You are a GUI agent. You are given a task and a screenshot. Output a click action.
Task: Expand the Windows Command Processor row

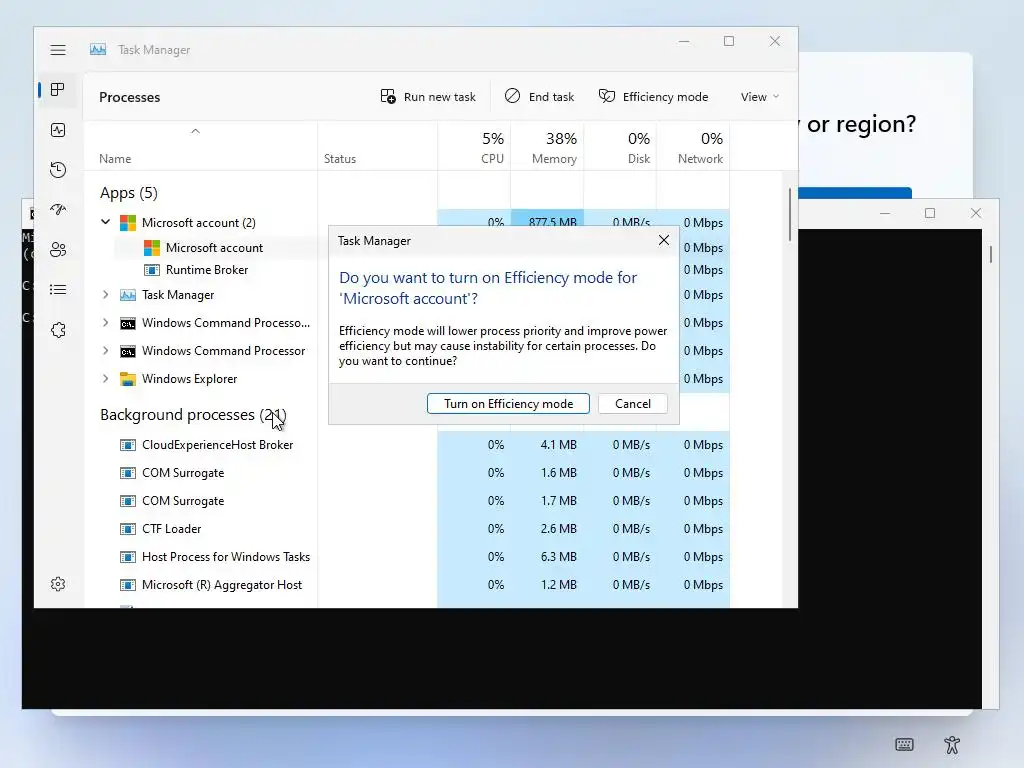tap(105, 351)
